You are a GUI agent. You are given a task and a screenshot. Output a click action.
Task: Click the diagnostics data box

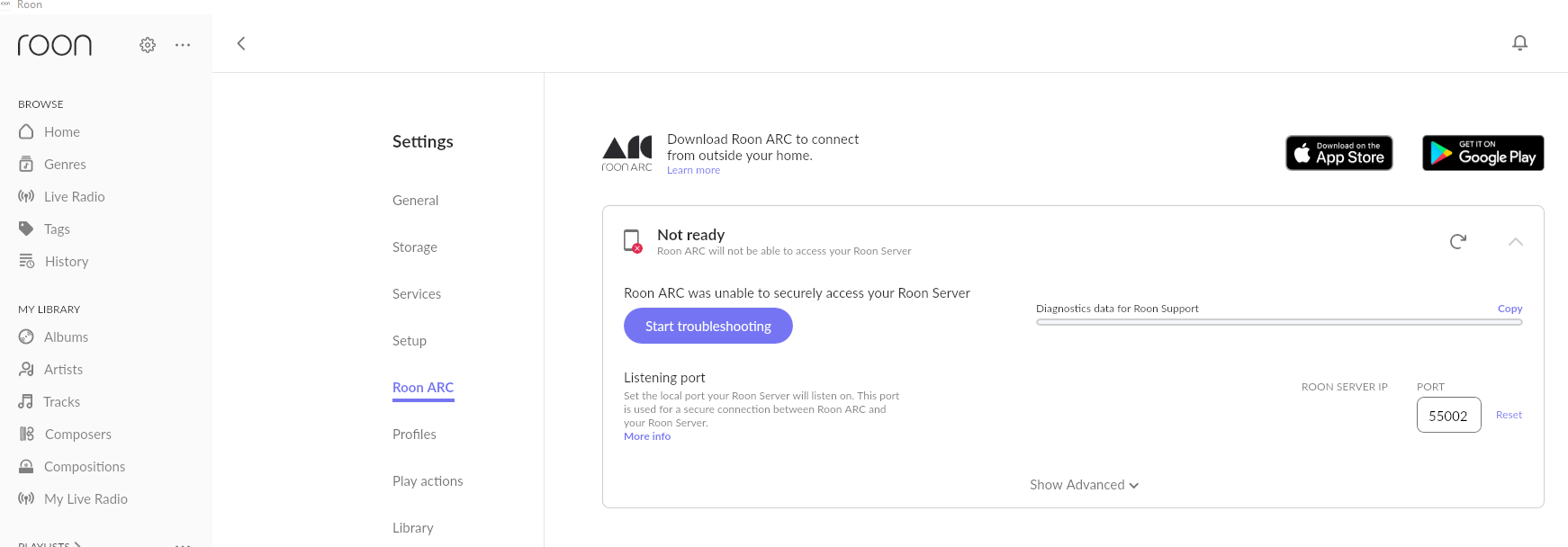coord(1279,322)
